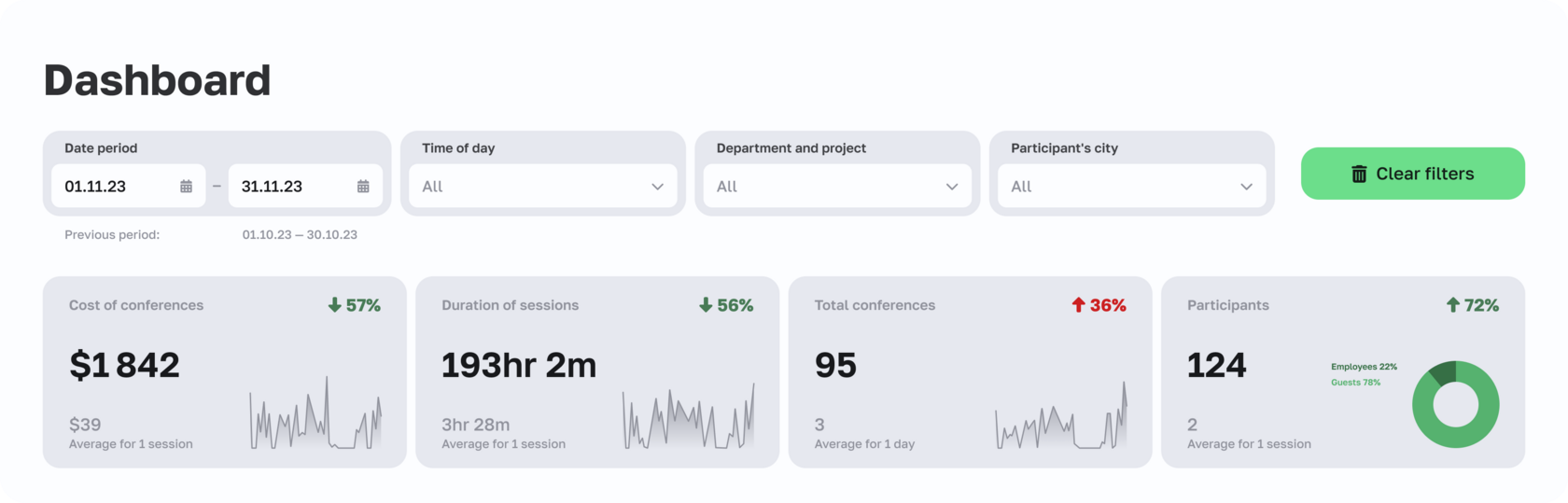Select the Cost of conferences sparkline chart
The width and height of the screenshot is (1568, 503).
coord(315,417)
